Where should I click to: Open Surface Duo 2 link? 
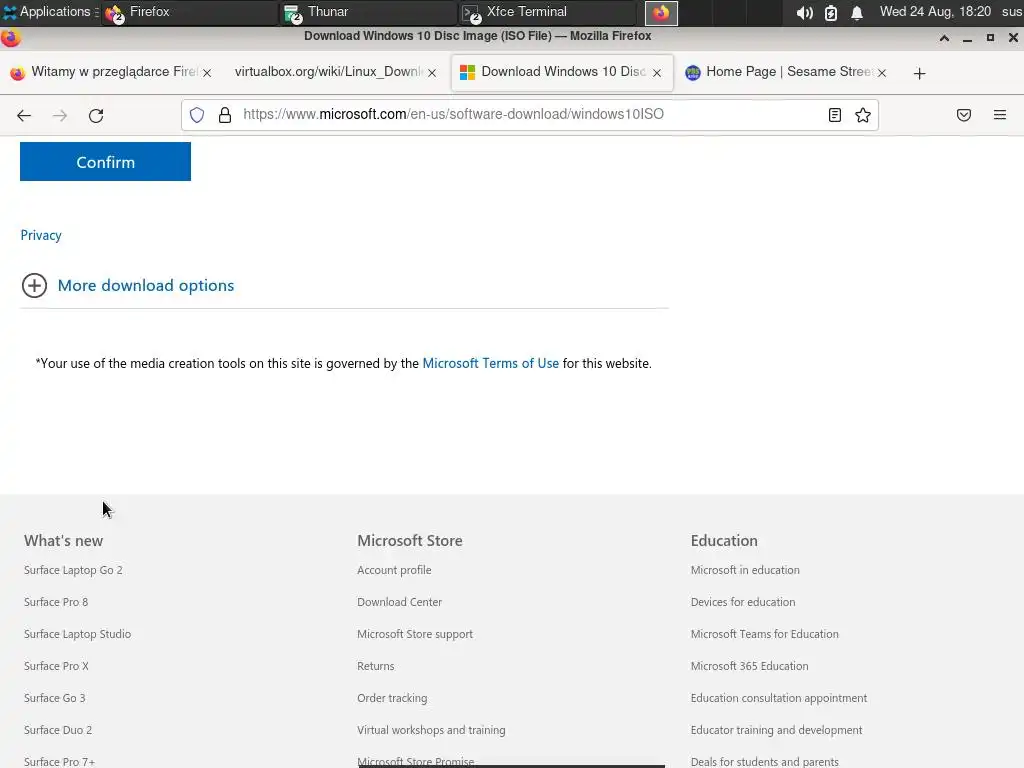coord(58,730)
